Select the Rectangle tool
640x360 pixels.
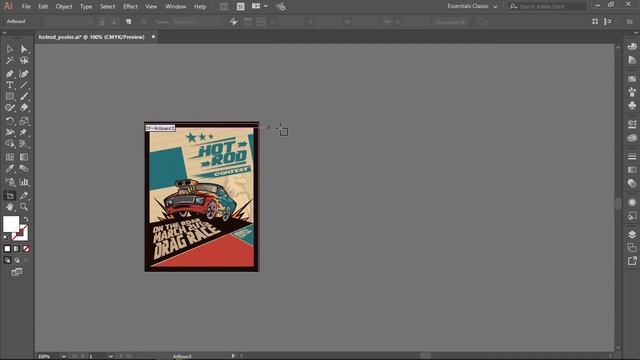pos(10,96)
